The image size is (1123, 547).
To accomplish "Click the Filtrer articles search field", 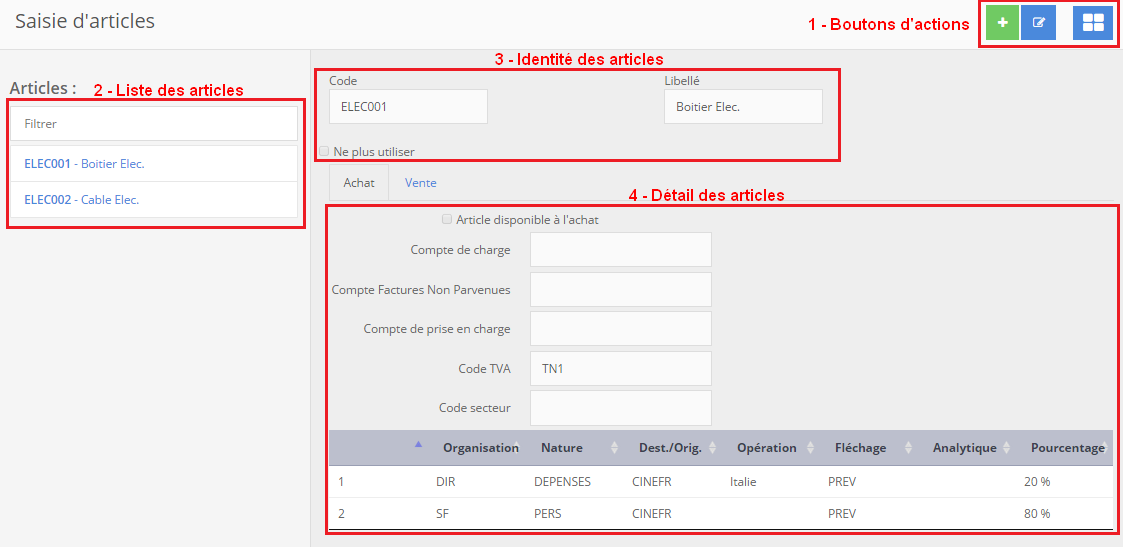I will click(153, 124).
